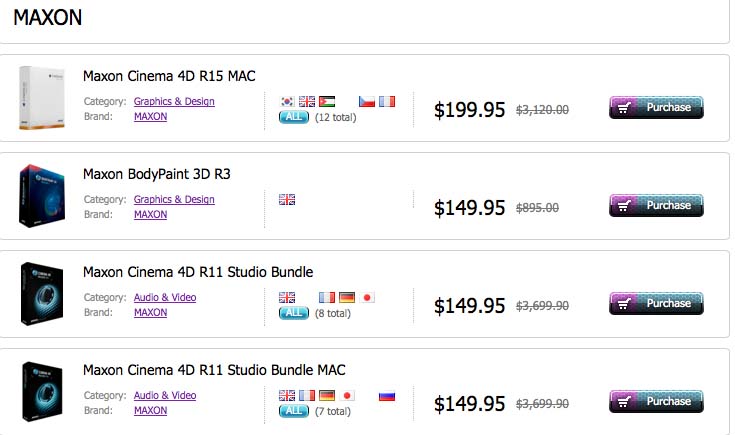
Task: Expand ALL 8 languages for R11 Studio Bundle
Action: [293, 313]
